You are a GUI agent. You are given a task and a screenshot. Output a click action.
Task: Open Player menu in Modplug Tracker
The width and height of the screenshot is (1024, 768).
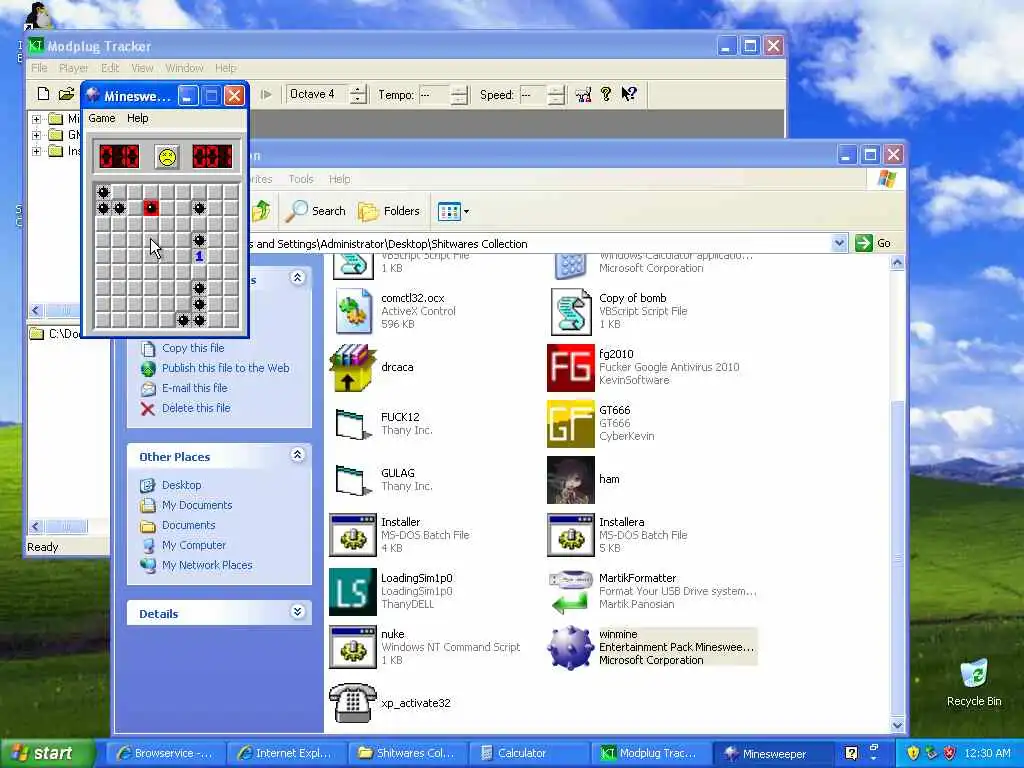73,68
